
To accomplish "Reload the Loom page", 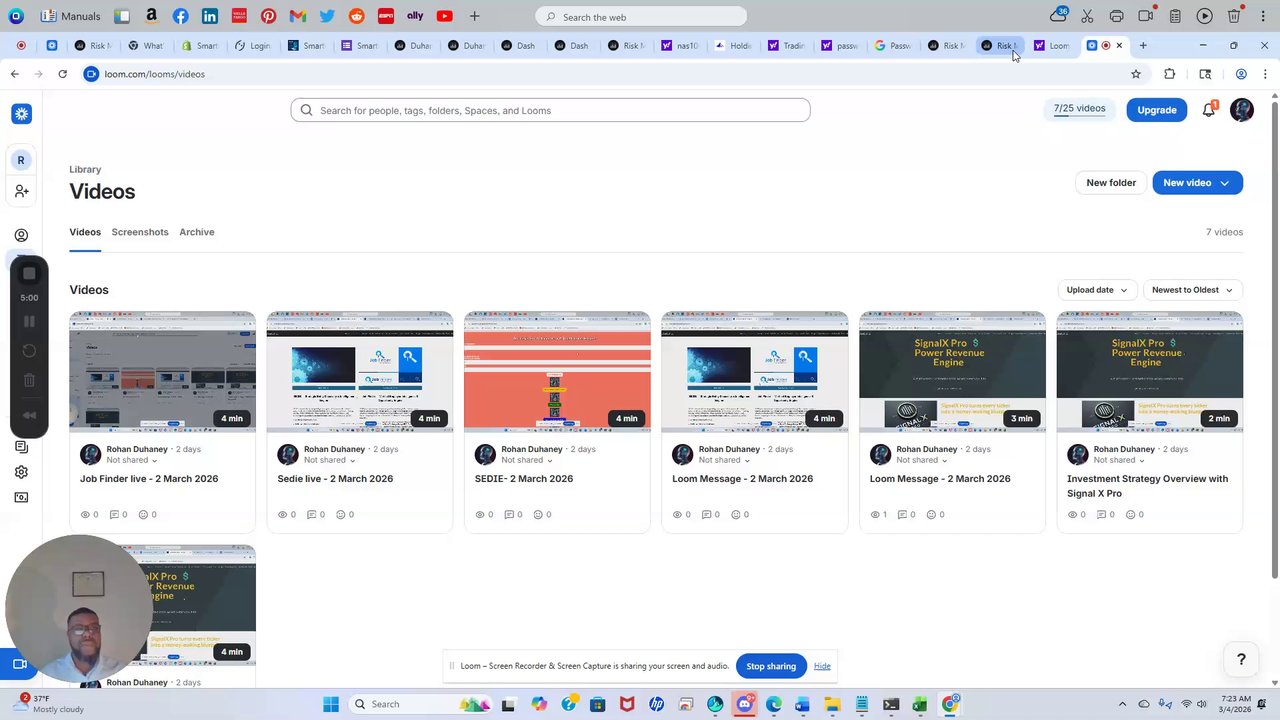I will [x=62, y=74].
